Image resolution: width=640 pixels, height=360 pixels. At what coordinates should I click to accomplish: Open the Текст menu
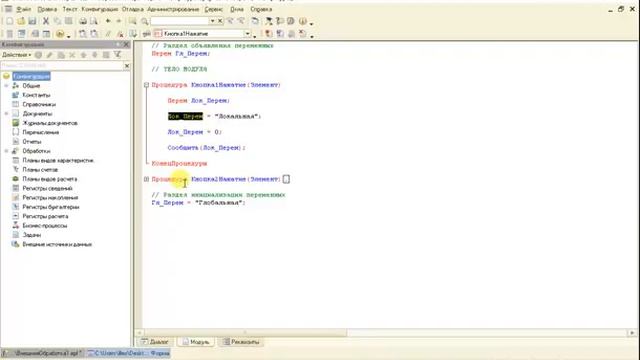coord(69,9)
